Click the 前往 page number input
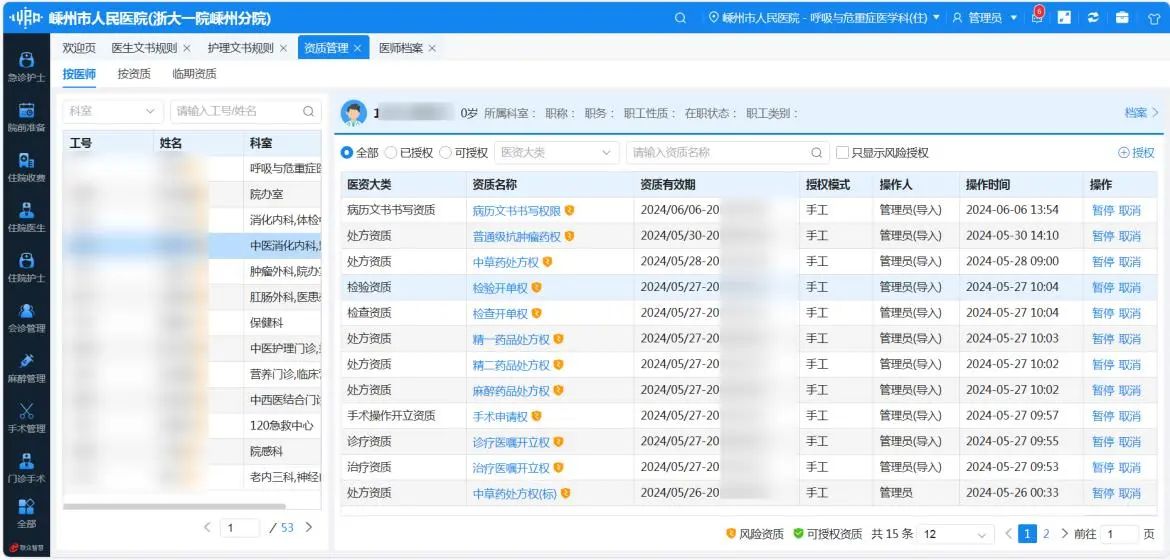This screenshot has width=1170, height=560. point(1120,534)
